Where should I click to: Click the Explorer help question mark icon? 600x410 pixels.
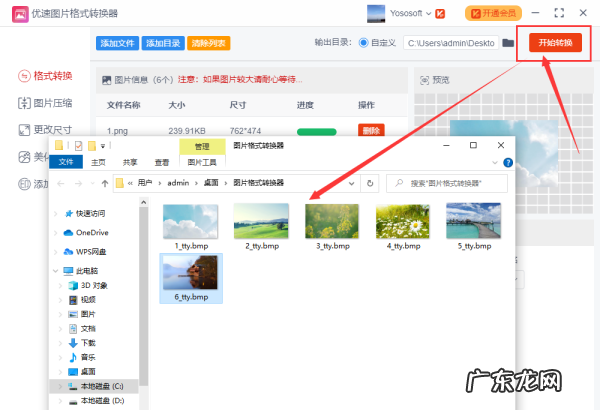[x=508, y=162]
